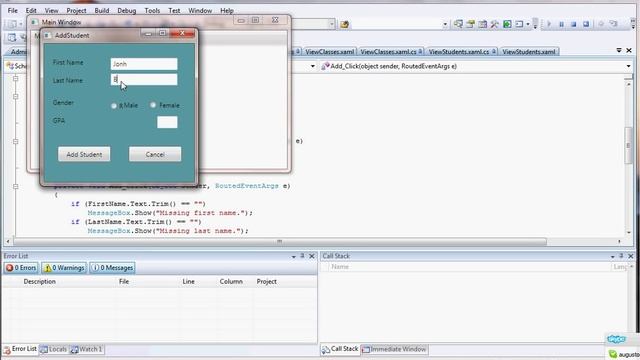
Task: Toggle auto-hide pin on Error List
Action: click(x=302, y=256)
